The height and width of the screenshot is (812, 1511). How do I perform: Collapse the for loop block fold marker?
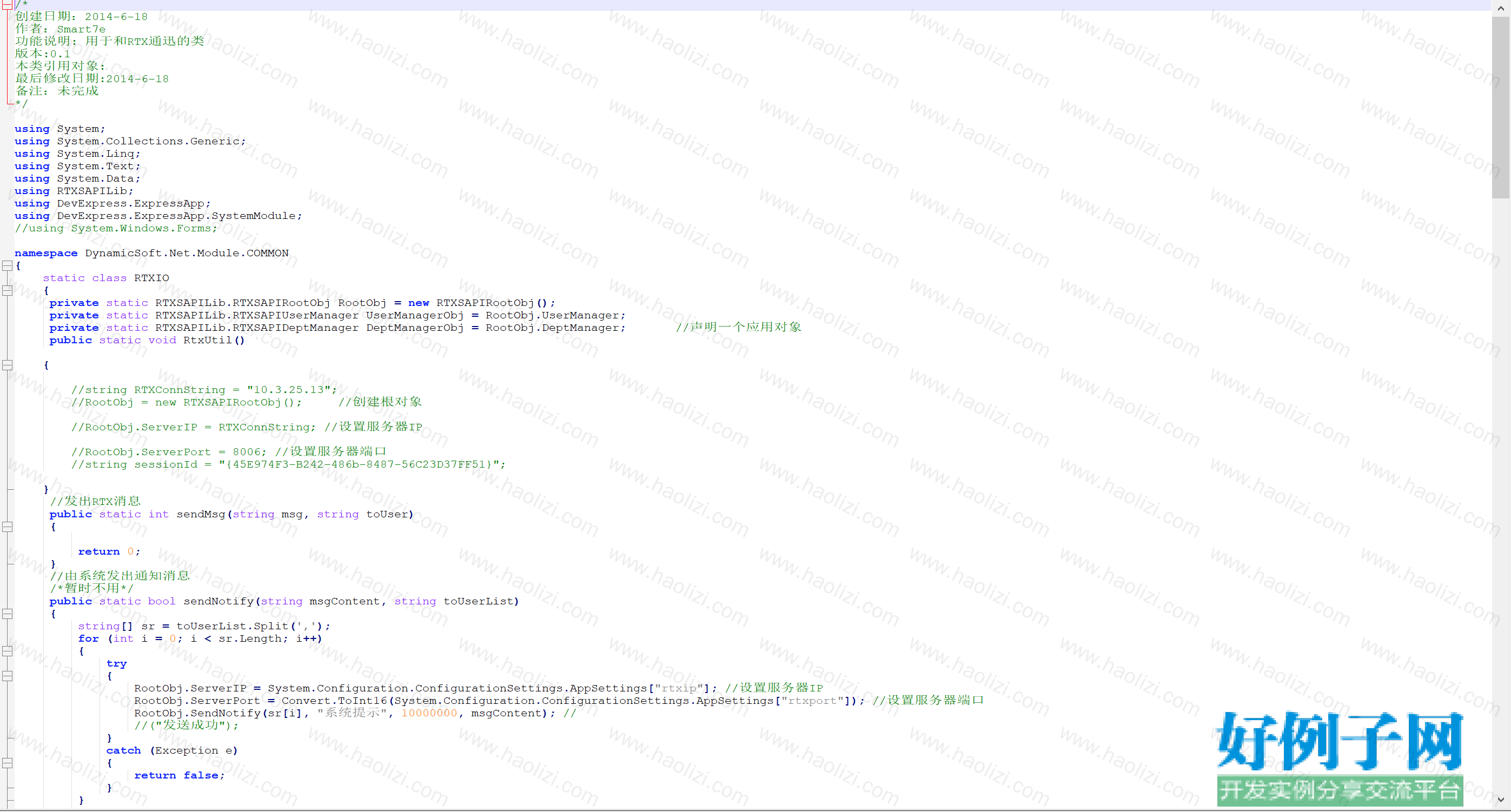[x=7, y=651]
